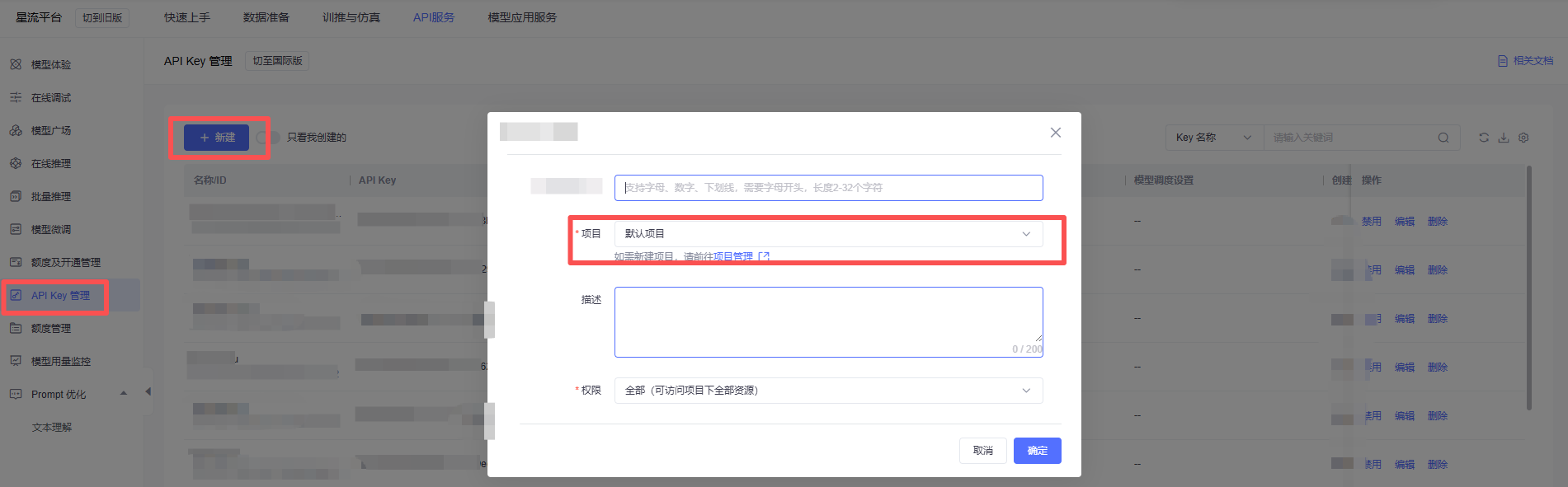The image size is (1568, 487).
Task: Open the 权限 dropdown
Action: click(x=828, y=391)
